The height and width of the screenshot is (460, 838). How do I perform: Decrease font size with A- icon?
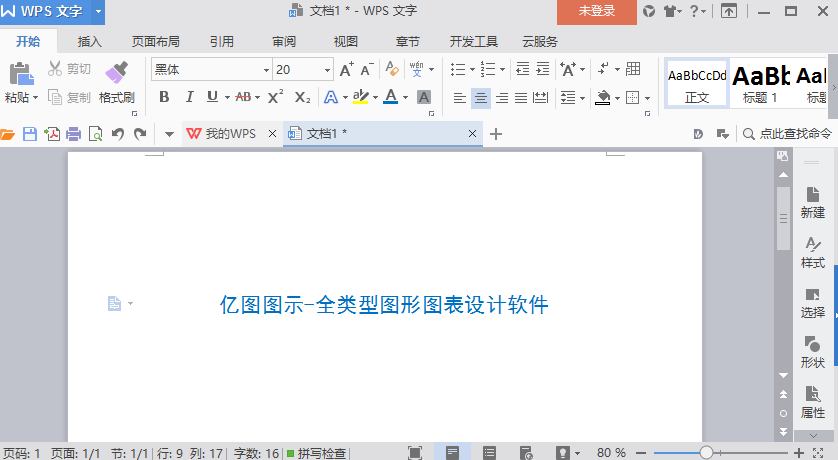click(367, 69)
